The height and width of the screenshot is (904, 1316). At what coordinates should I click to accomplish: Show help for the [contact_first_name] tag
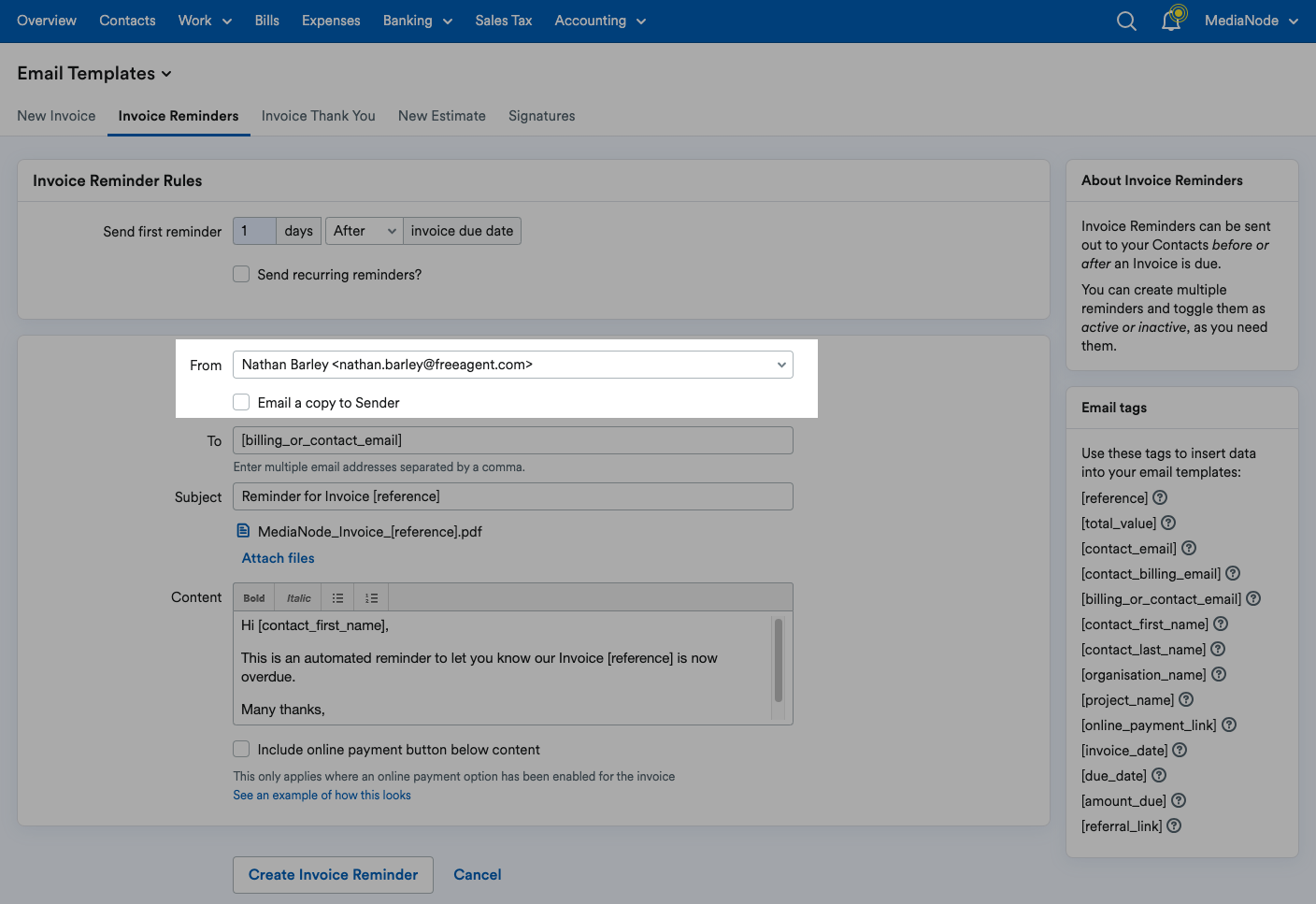point(1221,624)
